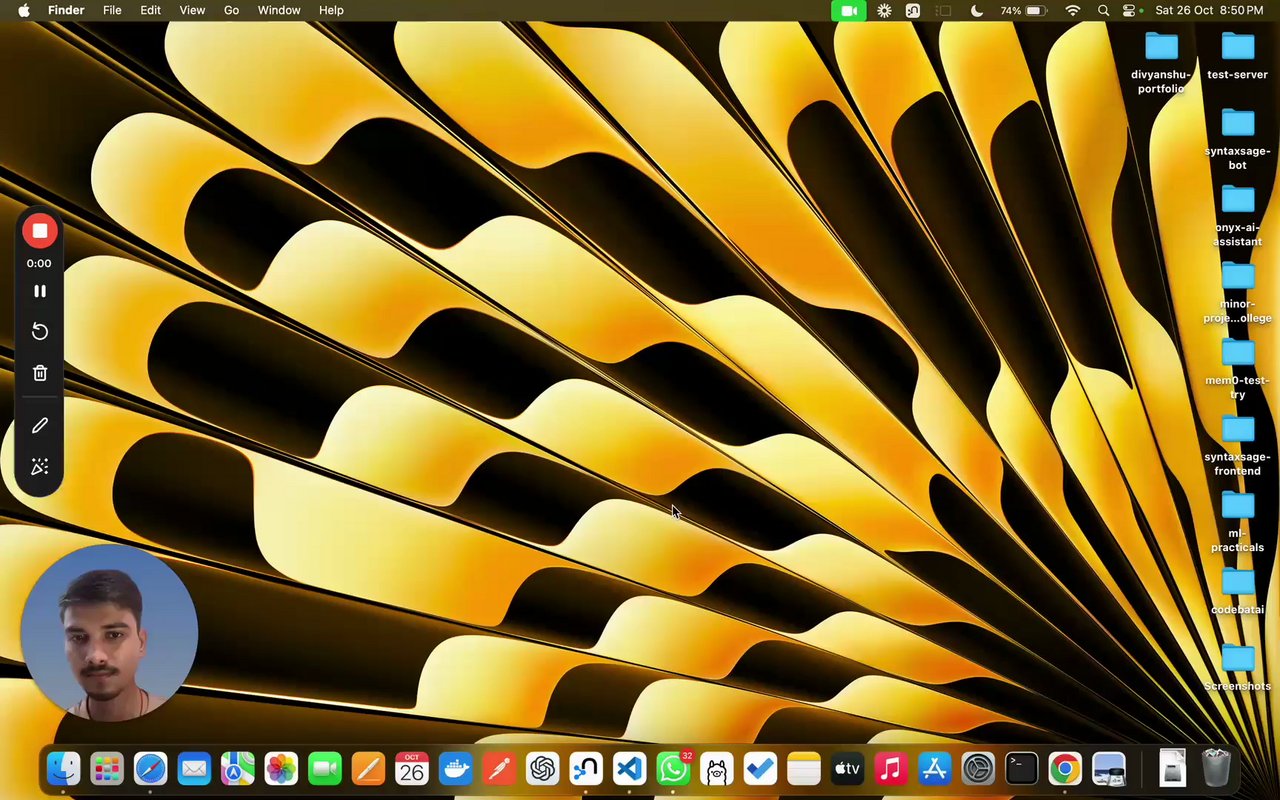Image resolution: width=1280 pixels, height=800 pixels.
Task: Launch Safari from the Dock
Action: tap(150, 768)
